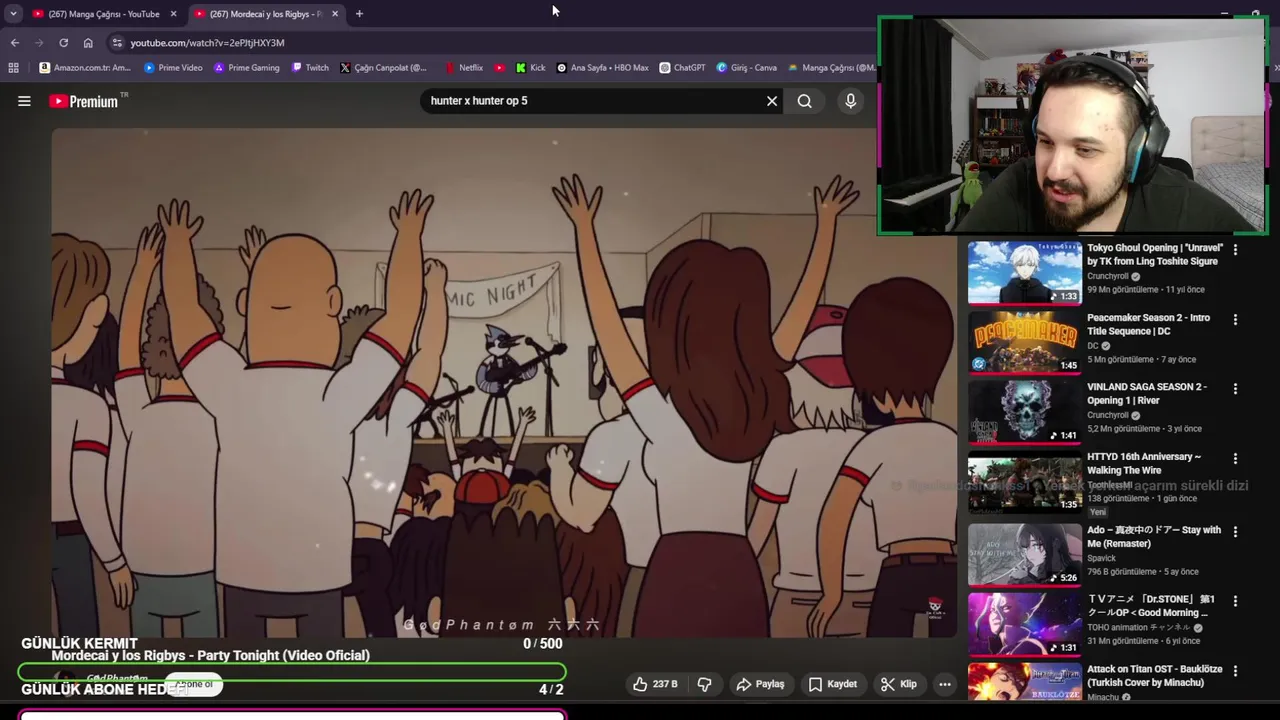1280x720 pixels.
Task: Open Ana Sayfa HBO Max bookmark
Action: (603, 68)
